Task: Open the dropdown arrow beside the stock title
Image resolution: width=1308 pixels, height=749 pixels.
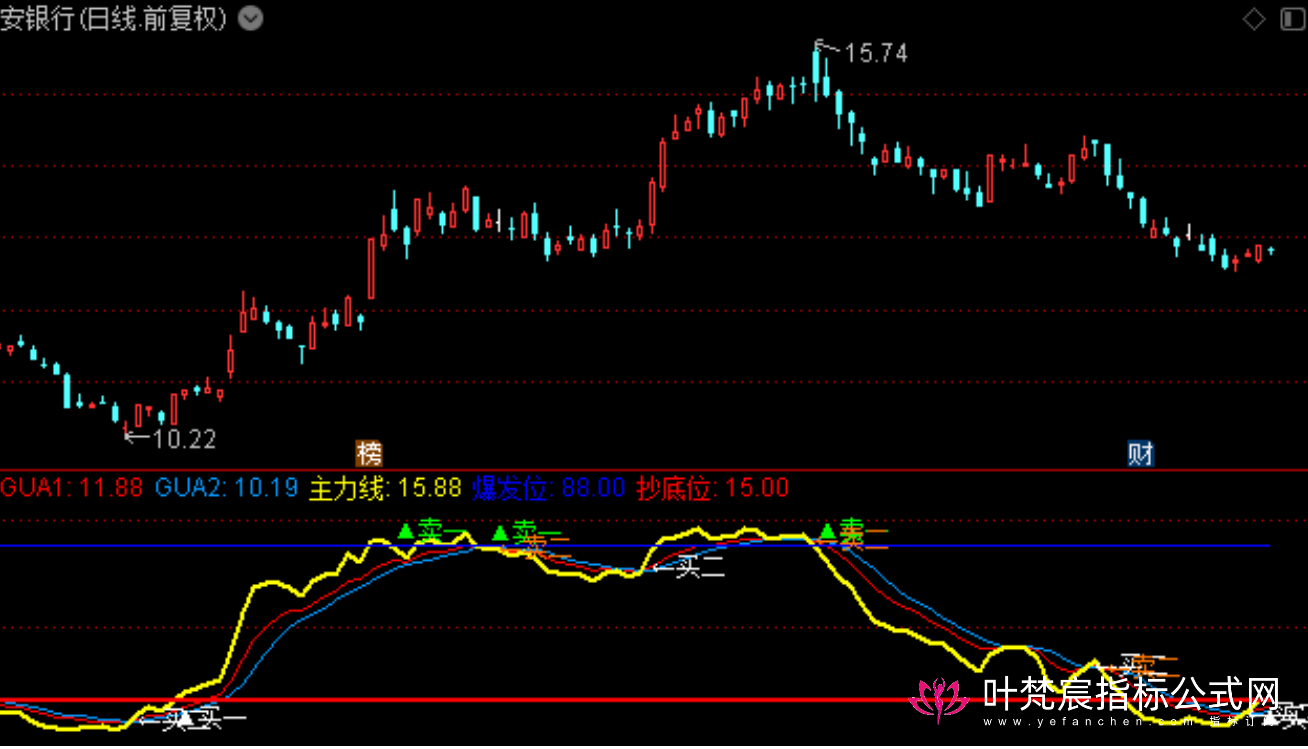Action: (251, 18)
